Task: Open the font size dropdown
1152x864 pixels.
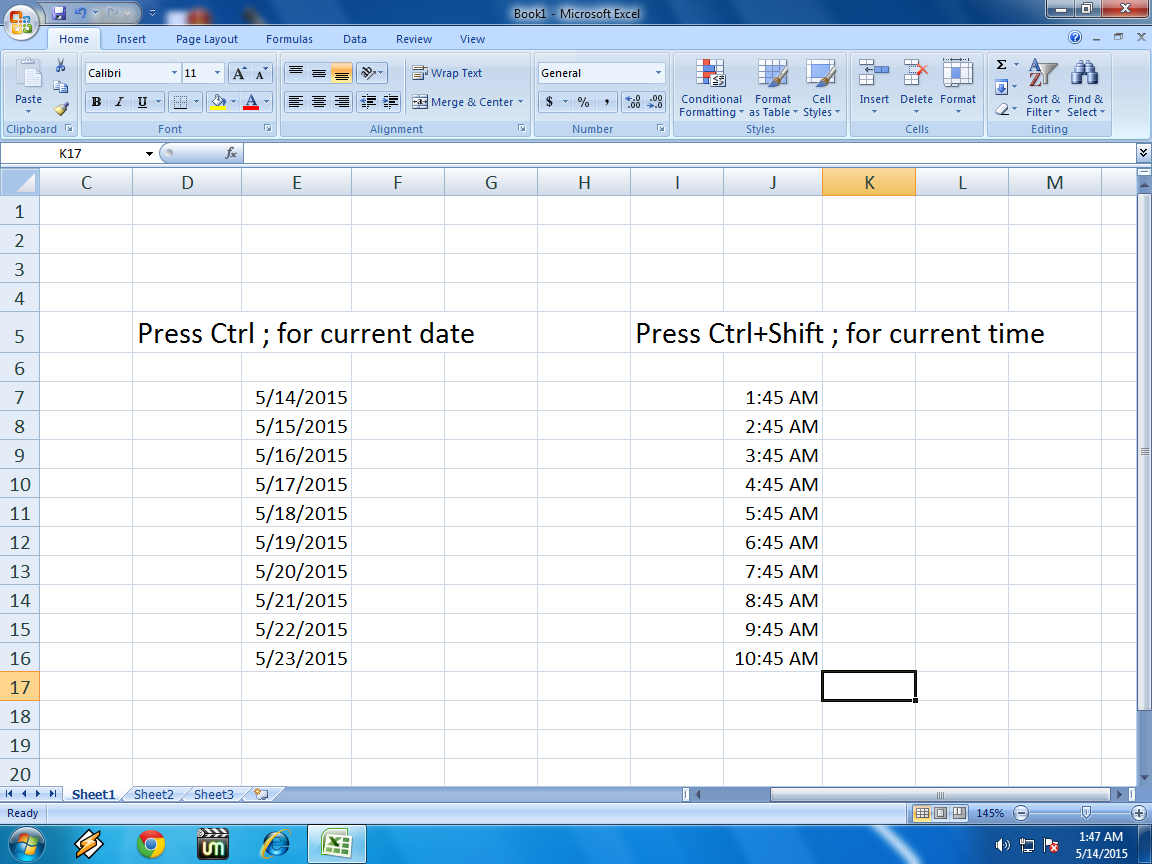Action: click(216, 72)
